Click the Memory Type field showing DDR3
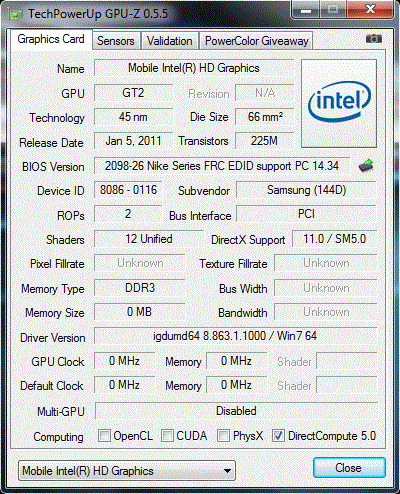Image resolution: width=400 pixels, height=494 pixels. point(140,288)
